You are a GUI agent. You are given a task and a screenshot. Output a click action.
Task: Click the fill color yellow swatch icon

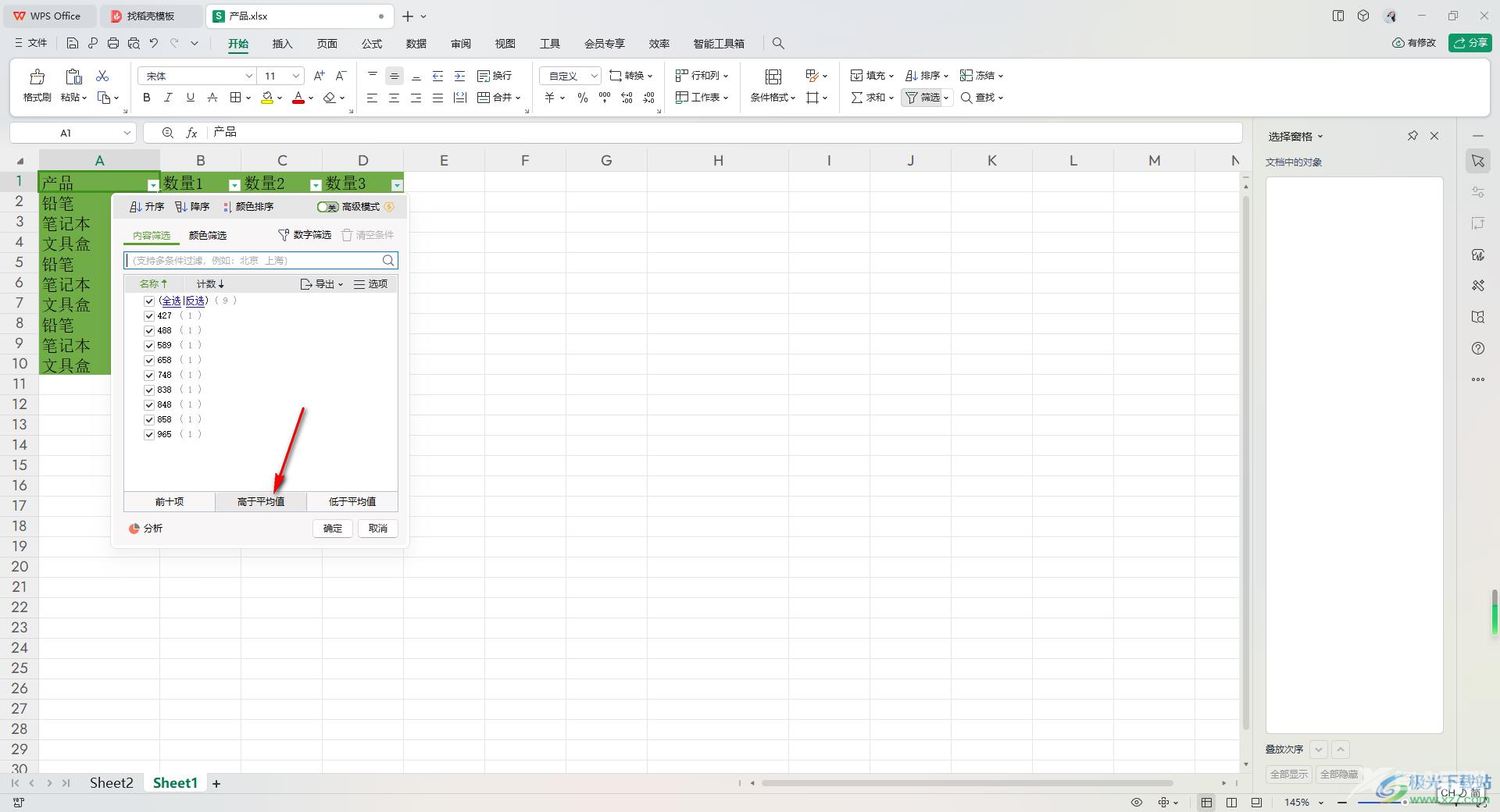coord(267,98)
